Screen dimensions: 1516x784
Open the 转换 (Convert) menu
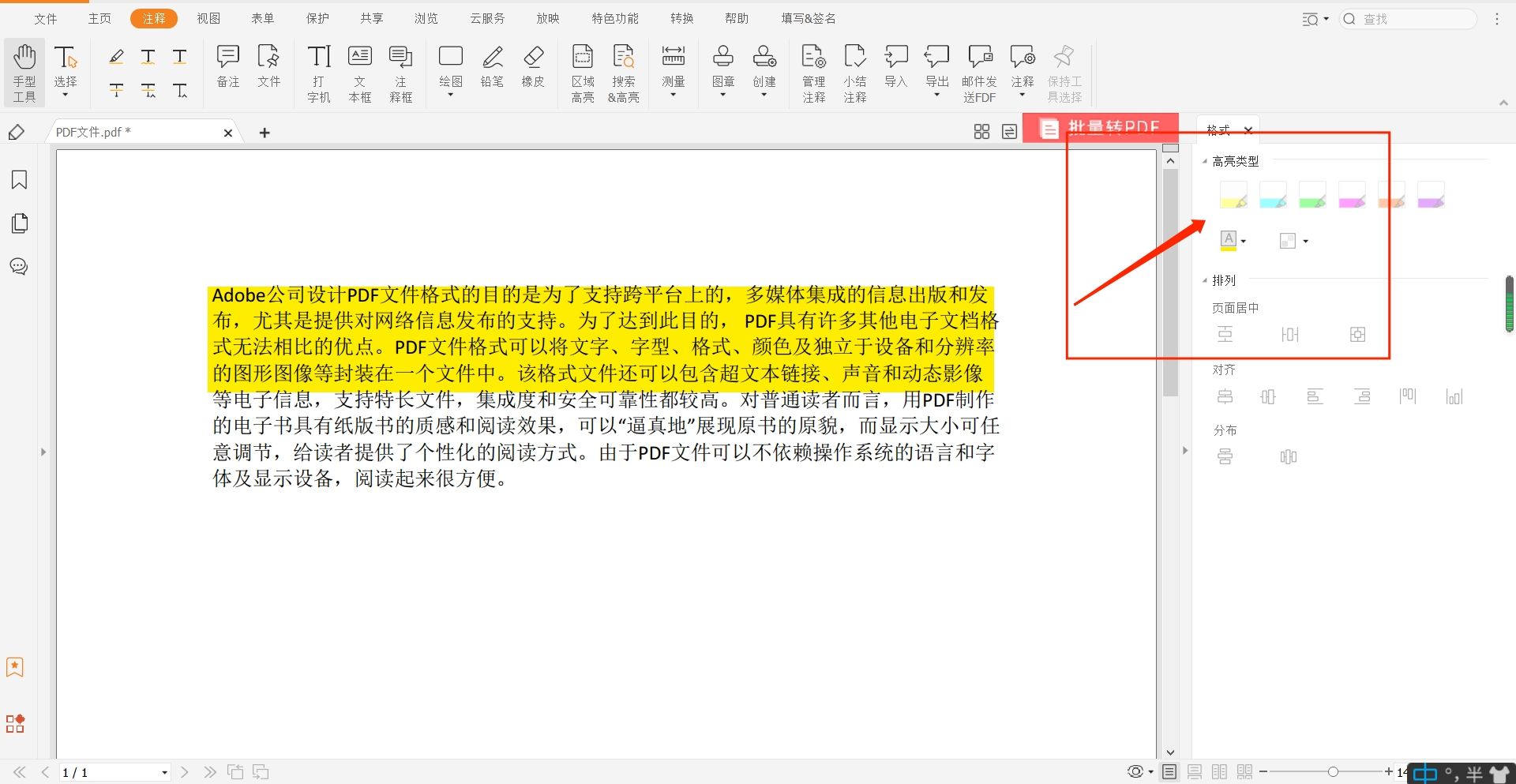[x=681, y=17]
